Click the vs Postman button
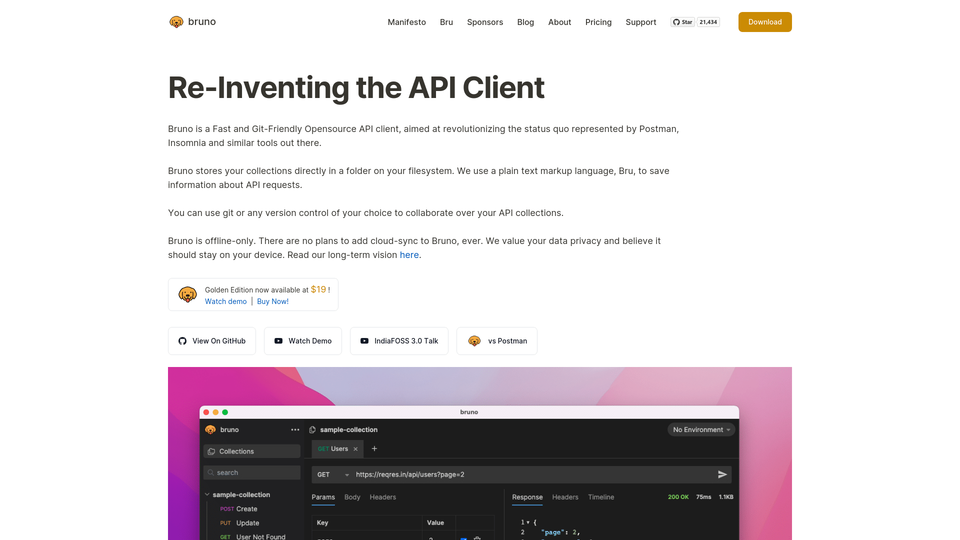Viewport: 960px width, 540px height. [x=497, y=341]
